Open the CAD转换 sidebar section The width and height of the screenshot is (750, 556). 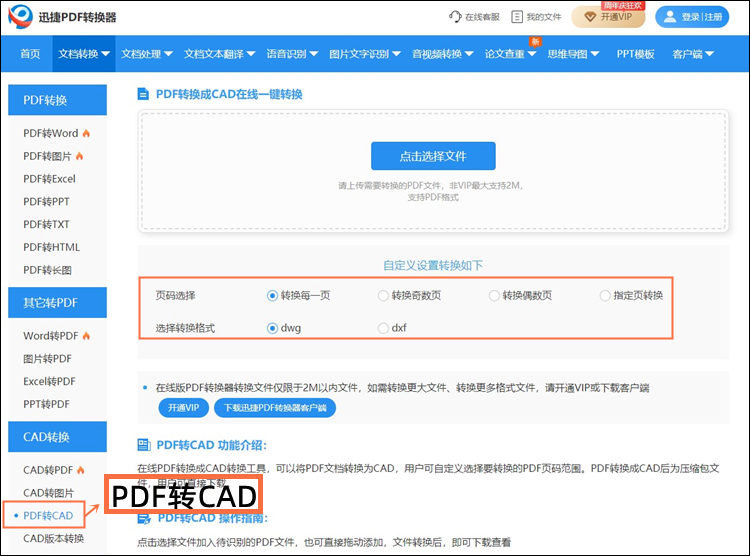[x=57, y=437]
